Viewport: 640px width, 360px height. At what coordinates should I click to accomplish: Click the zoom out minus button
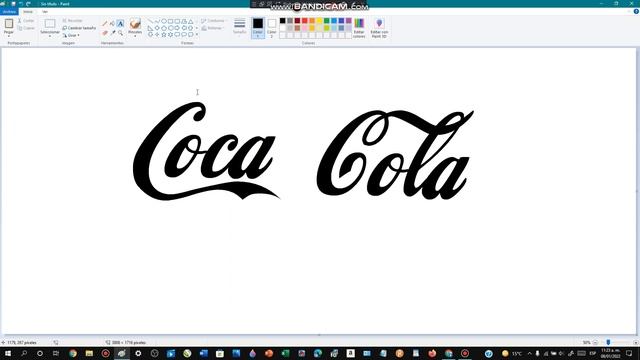[595, 342]
